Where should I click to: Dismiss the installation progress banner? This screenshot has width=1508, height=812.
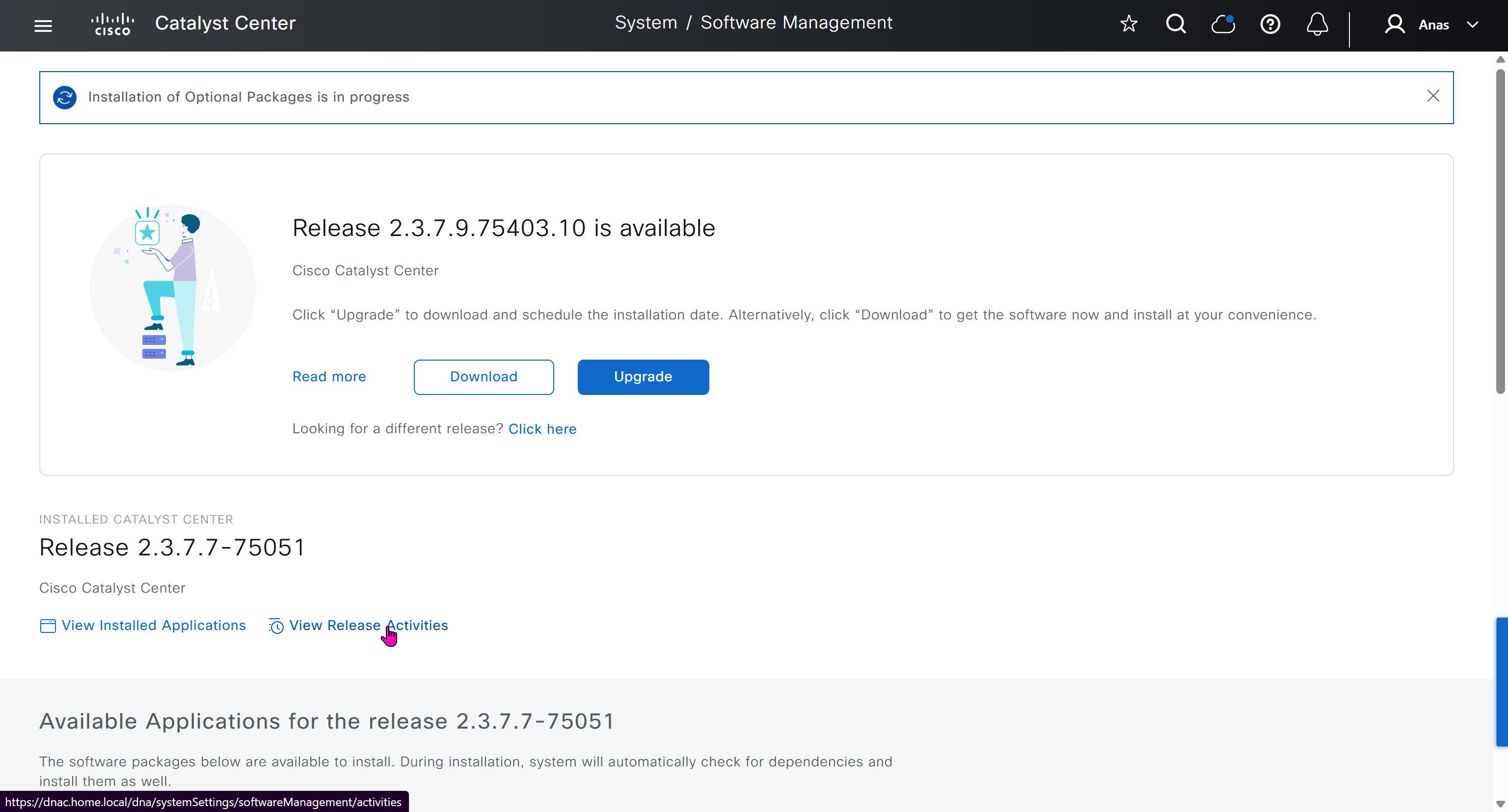click(x=1432, y=96)
